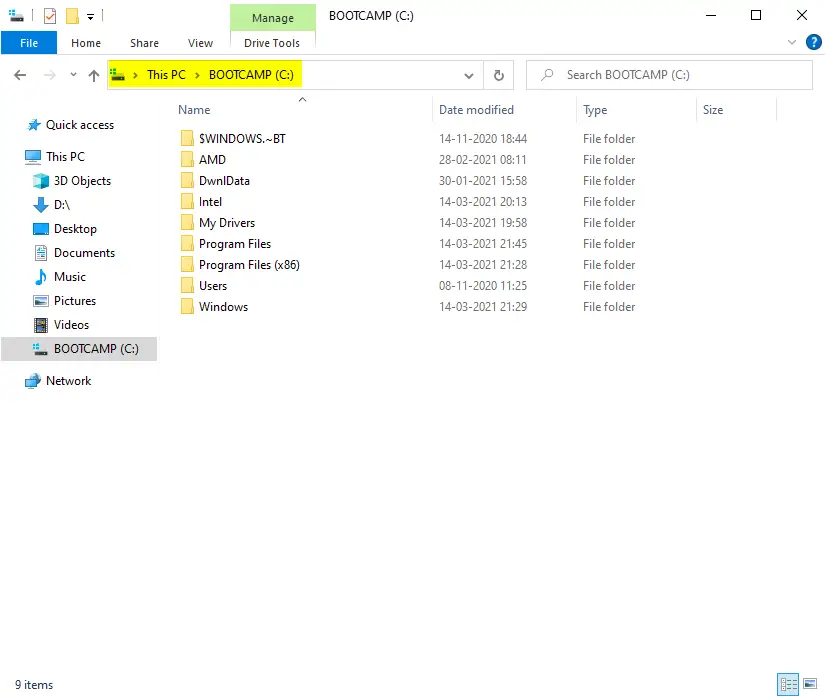Switch to the Share ribbon tab
This screenshot has height=697, width=826.
coord(144,43)
